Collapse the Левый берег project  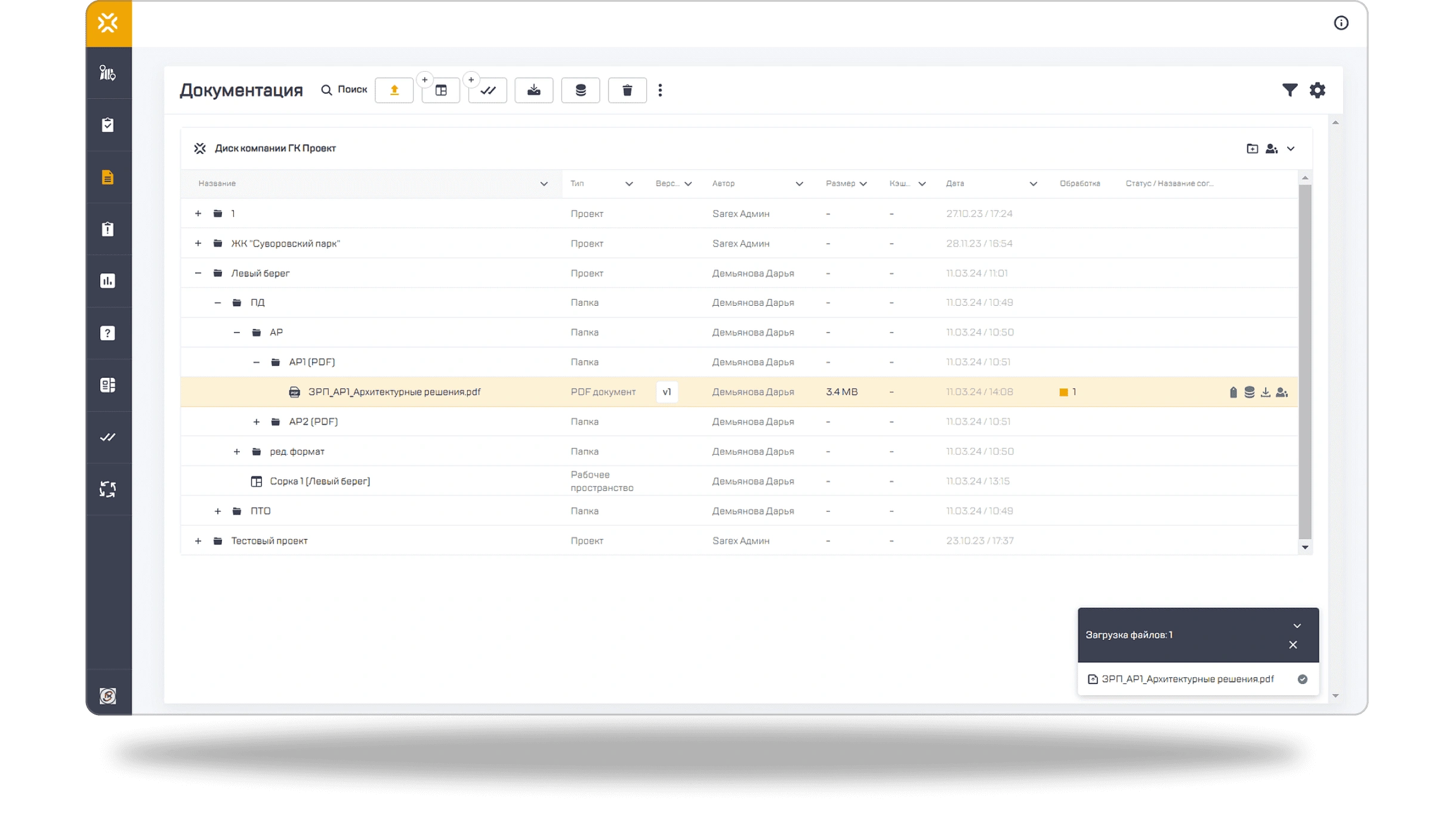point(198,273)
